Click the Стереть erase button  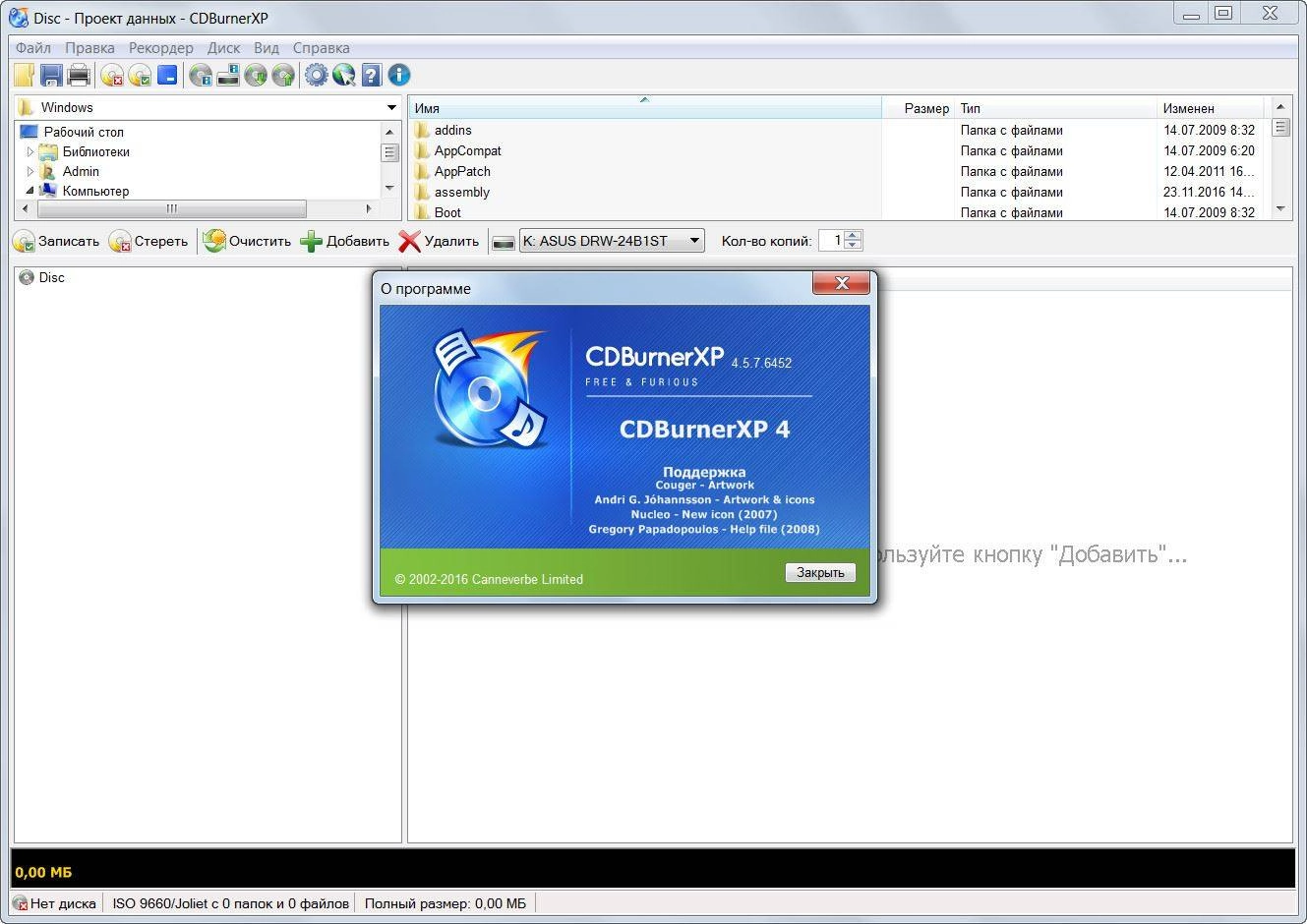point(149,241)
